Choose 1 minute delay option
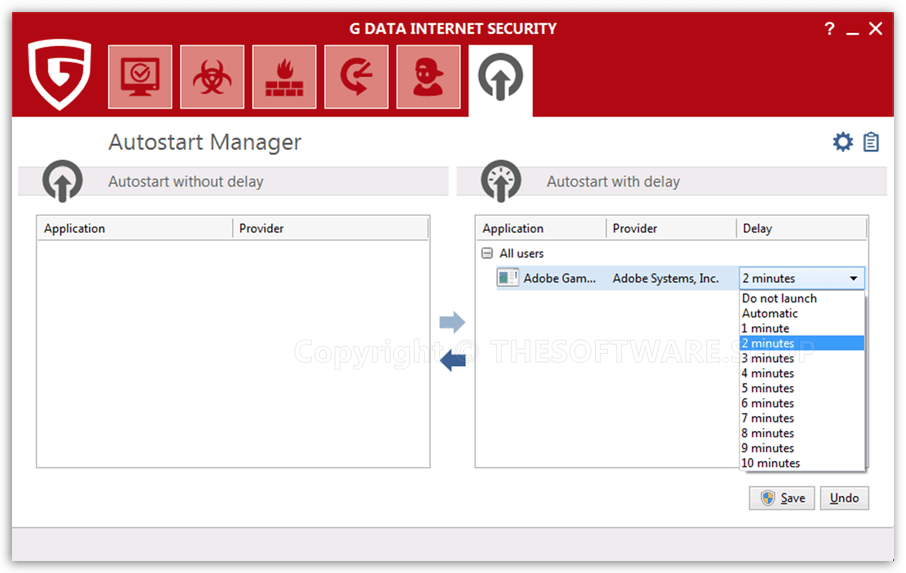906x573 pixels. coord(802,328)
